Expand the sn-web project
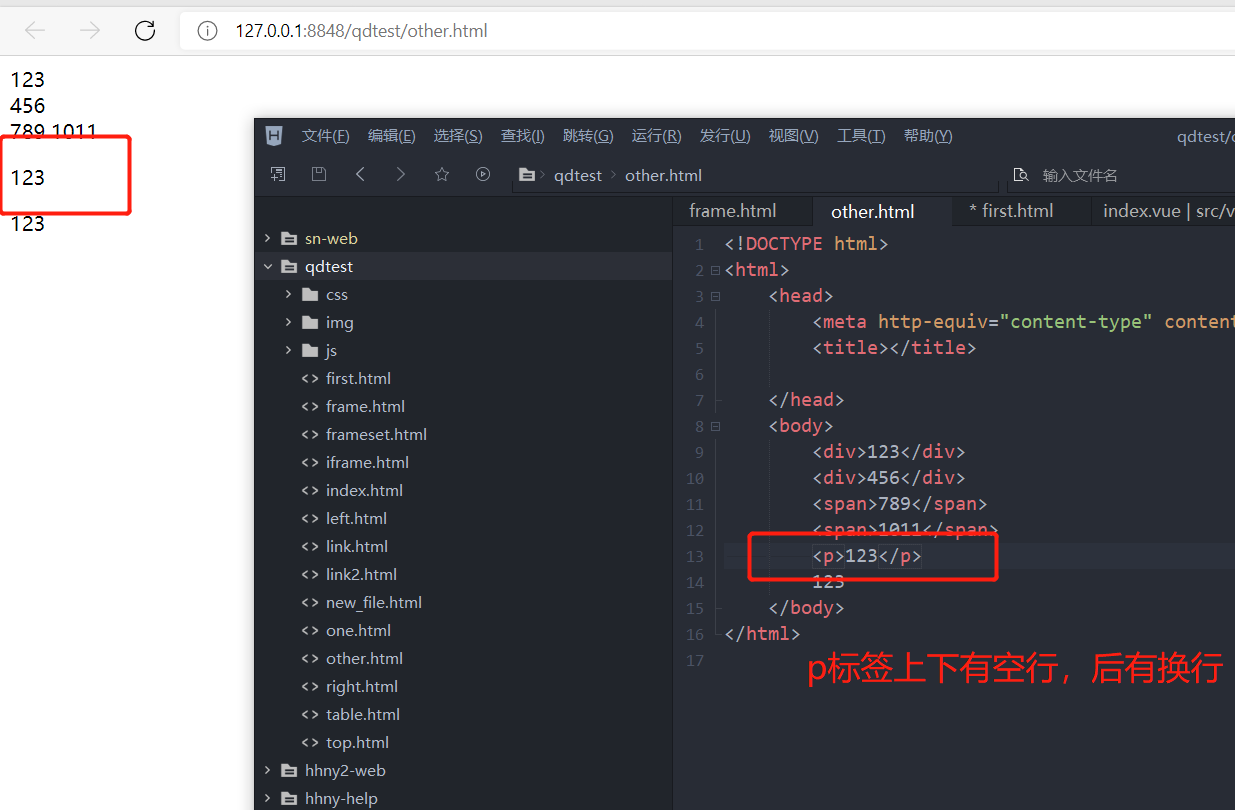The height and width of the screenshot is (810, 1235). (x=268, y=238)
